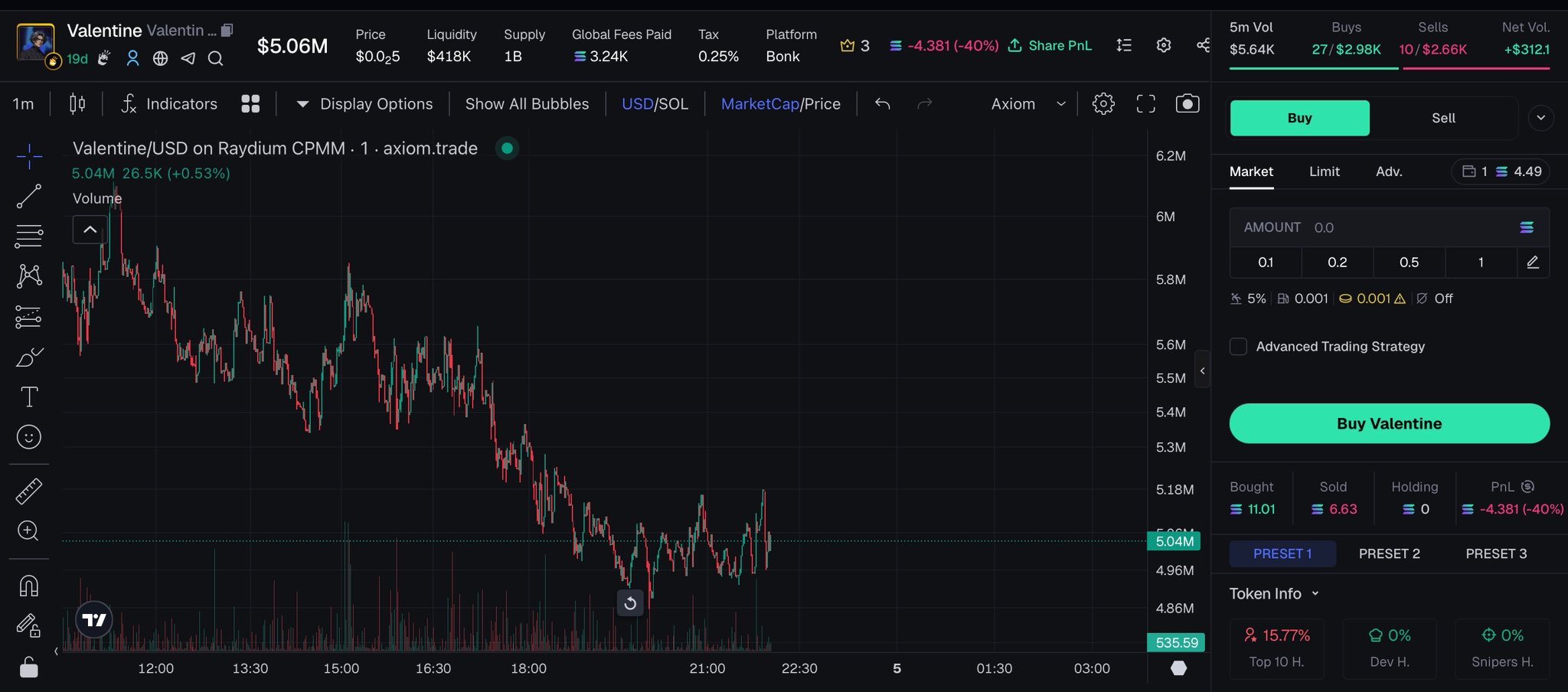This screenshot has width=1568, height=692.
Task: Edit the quick amount presets
Action: (1533, 263)
